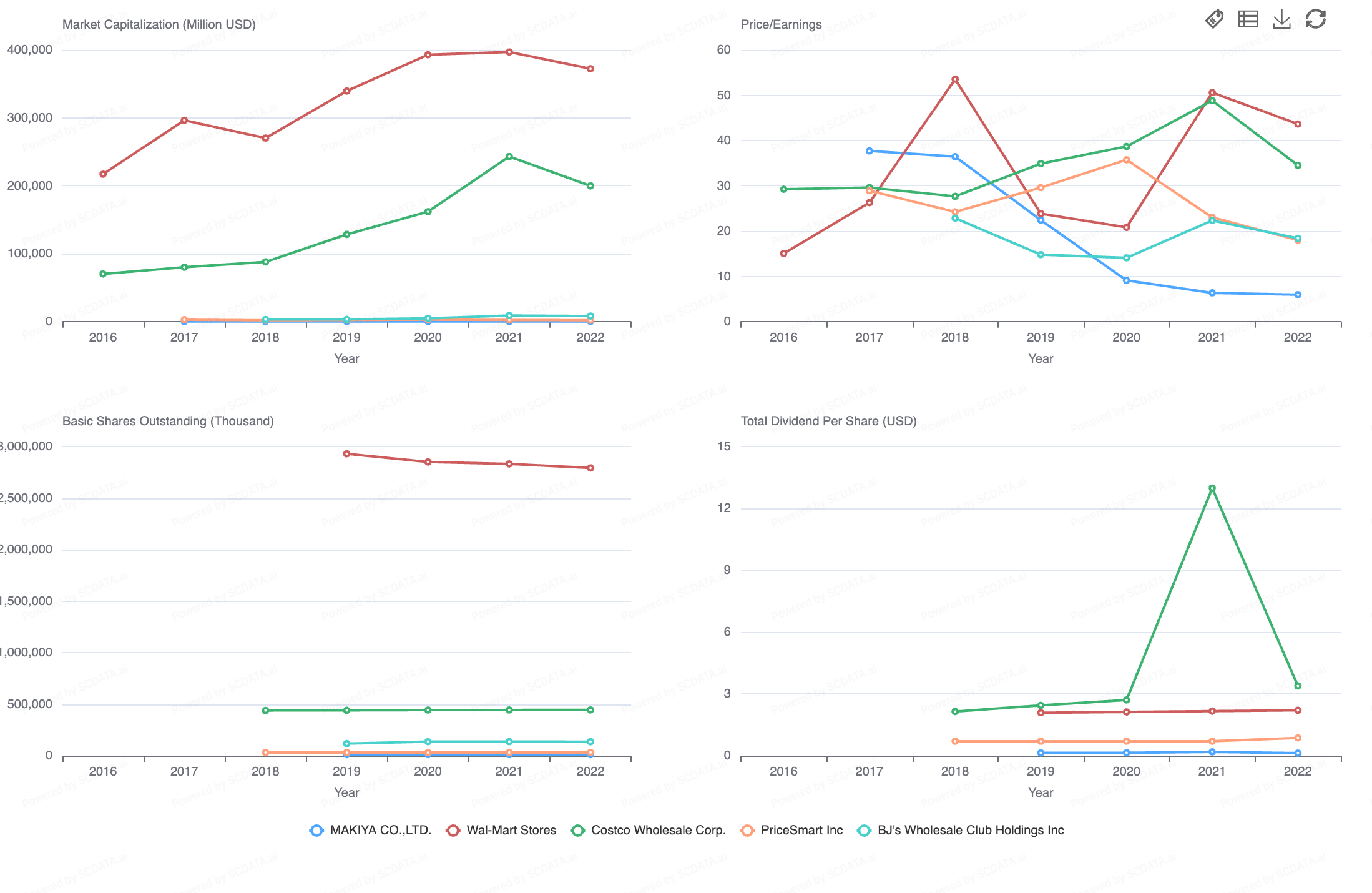Click MAKIYA 2017 Price/Earnings data point
This screenshot has height=893, width=1372.
coord(869,151)
